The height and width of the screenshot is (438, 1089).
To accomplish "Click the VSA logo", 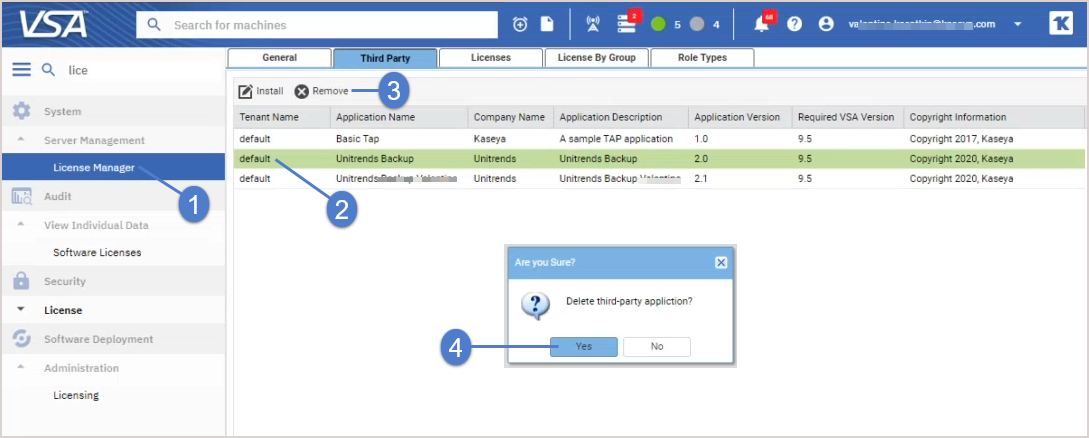I will coord(53,24).
